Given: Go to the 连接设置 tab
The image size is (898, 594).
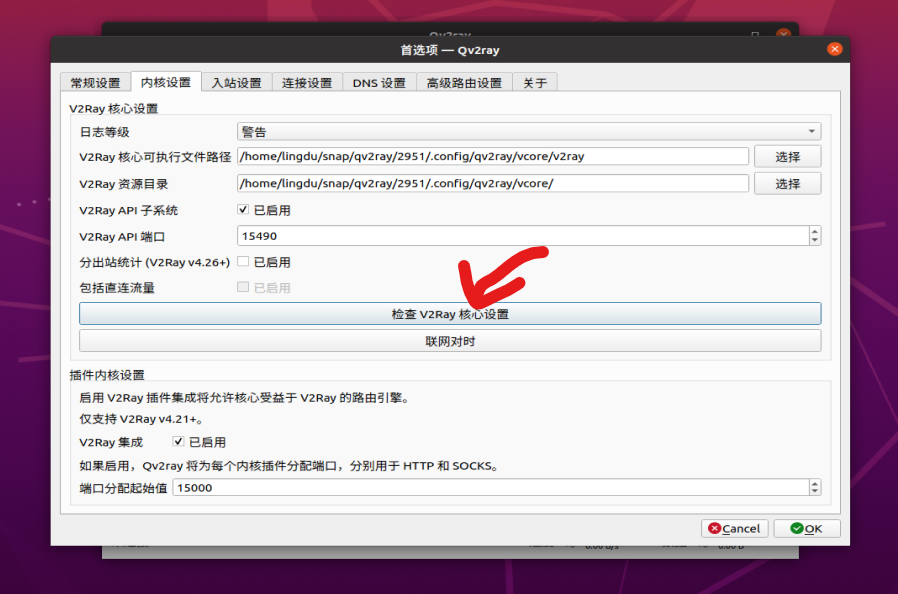Looking at the screenshot, I should (307, 82).
